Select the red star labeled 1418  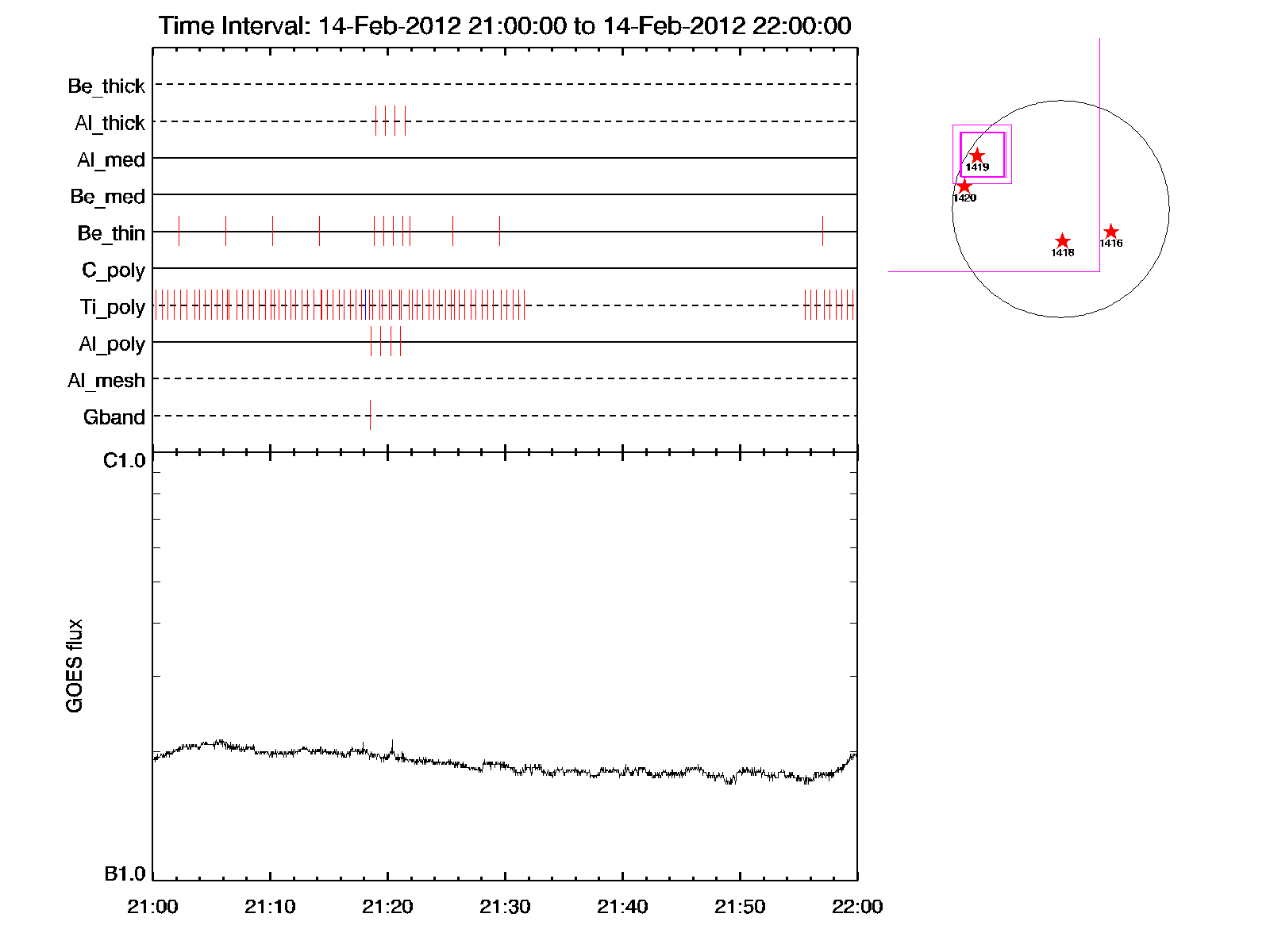(1062, 241)
